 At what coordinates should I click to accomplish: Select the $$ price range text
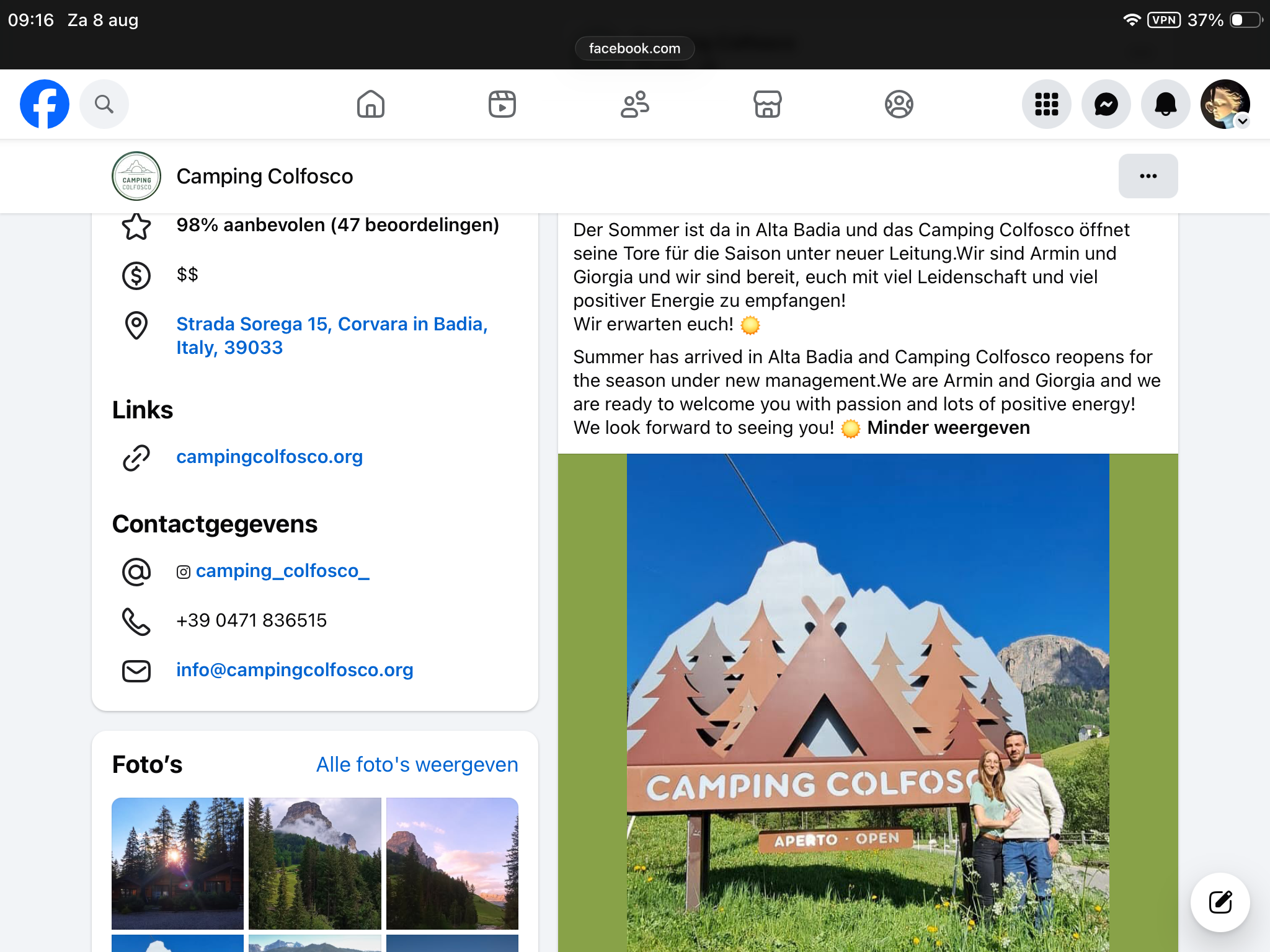point(187,275)
